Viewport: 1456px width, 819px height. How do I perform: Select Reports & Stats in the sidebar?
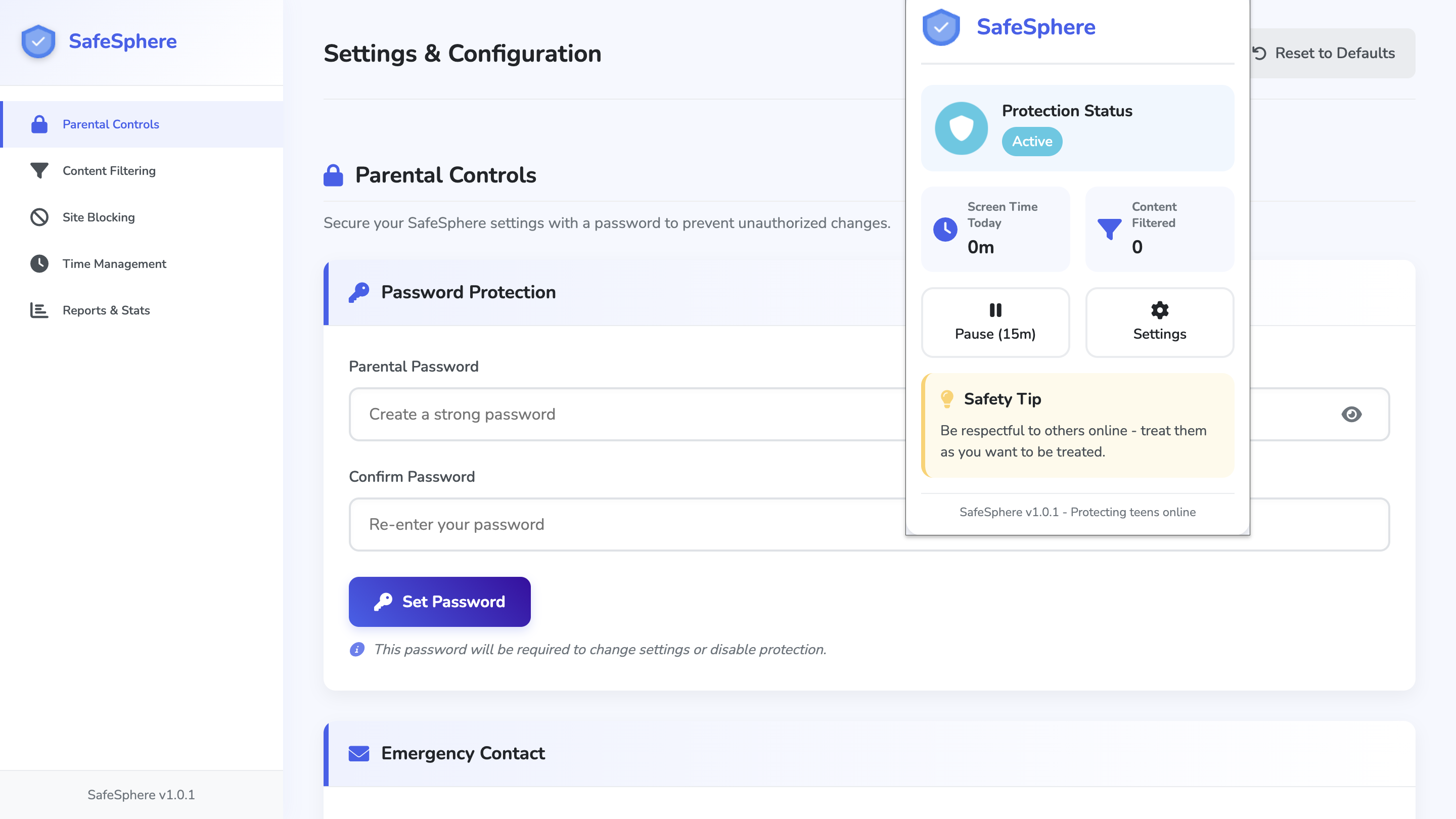pos(106,310)
